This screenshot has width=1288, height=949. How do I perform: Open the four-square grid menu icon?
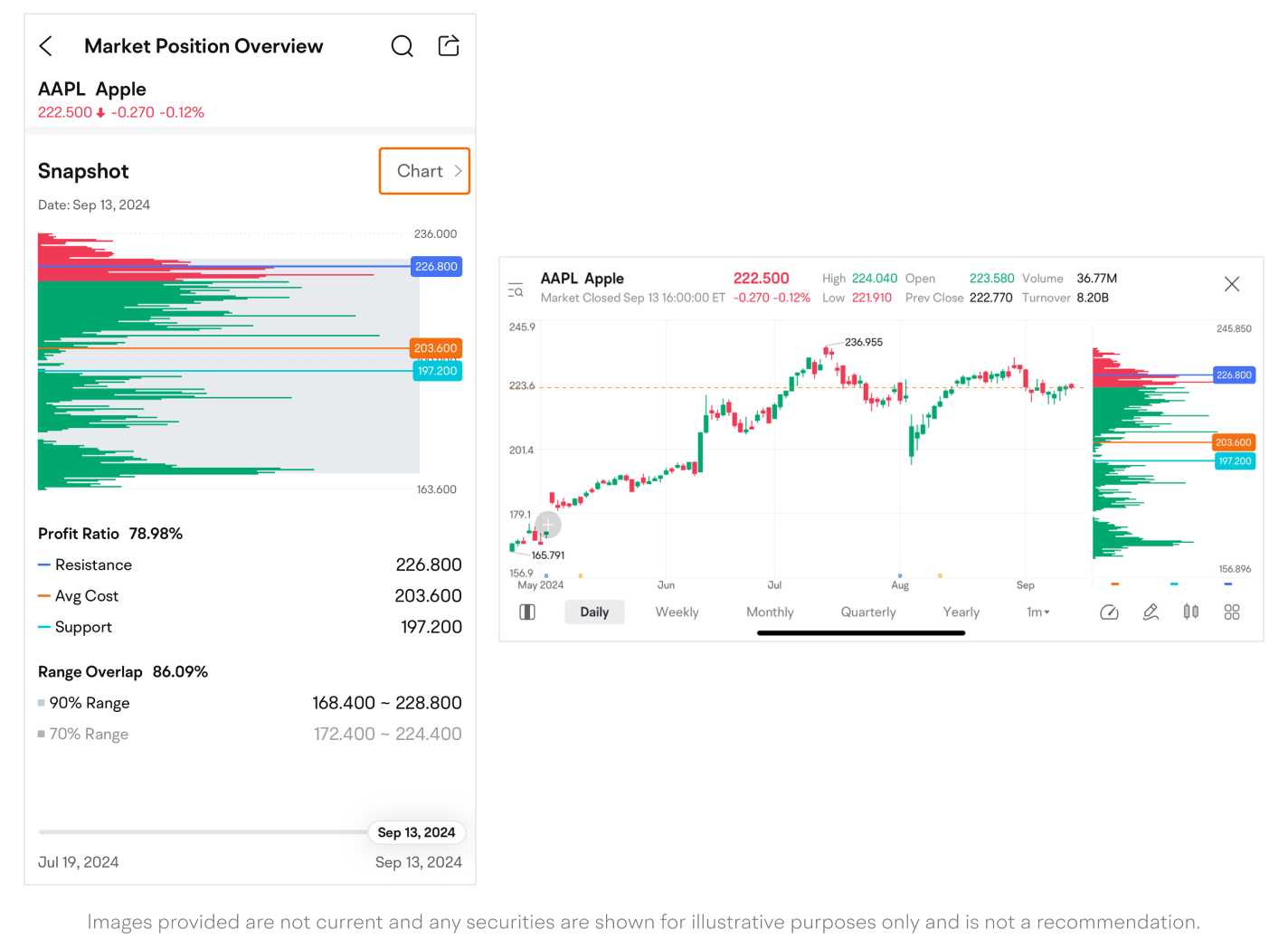1232,612
